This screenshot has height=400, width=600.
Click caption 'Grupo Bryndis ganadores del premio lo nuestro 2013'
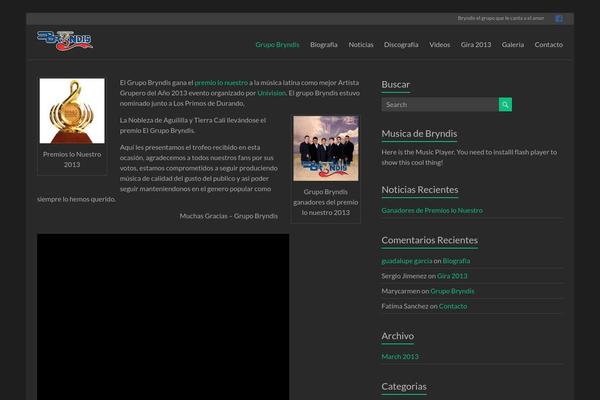point(326,202)
